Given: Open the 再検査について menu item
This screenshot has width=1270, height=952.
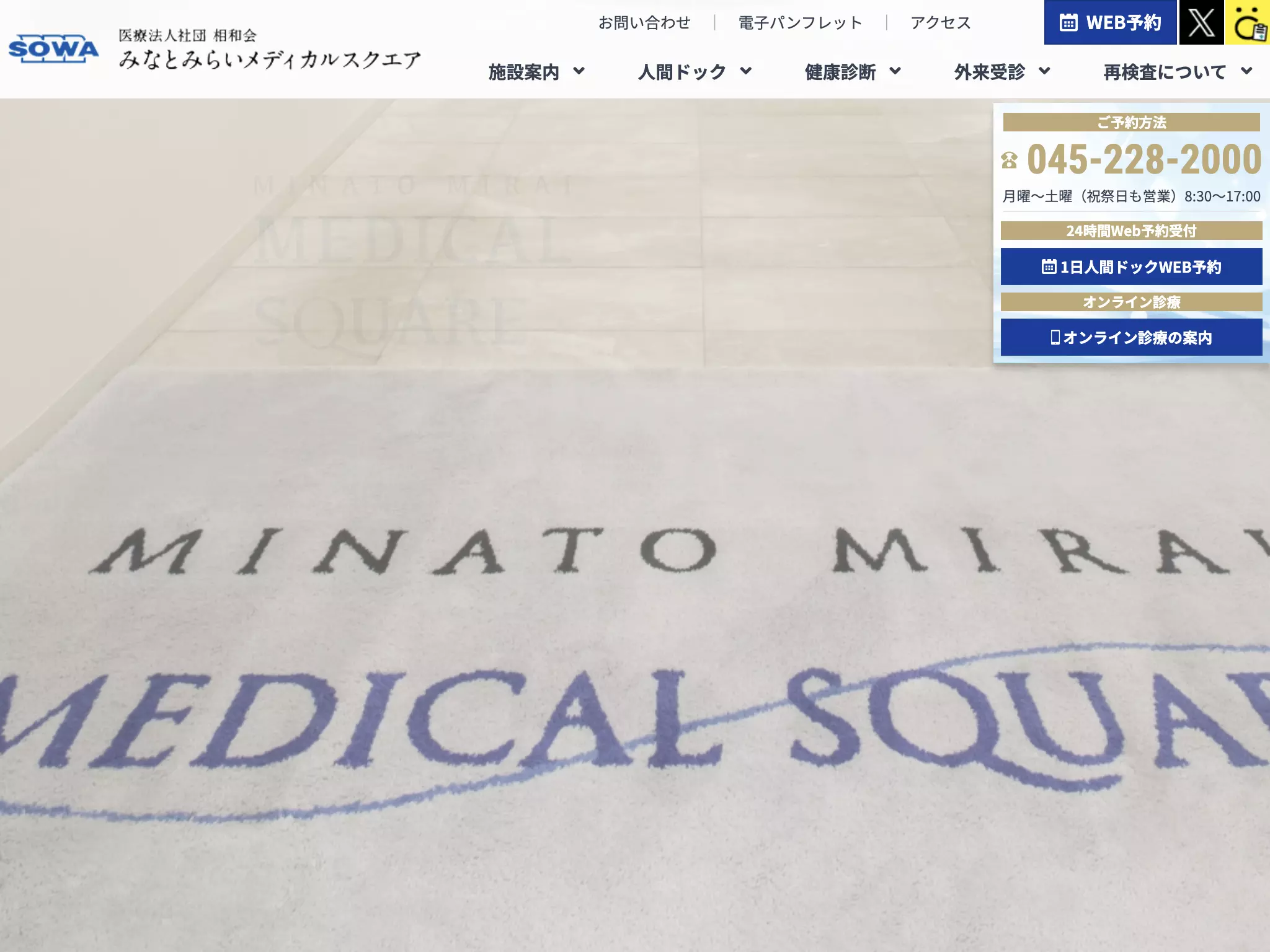Looking at the screenshot, I should pyautogui.click(x=1165, y=72).
